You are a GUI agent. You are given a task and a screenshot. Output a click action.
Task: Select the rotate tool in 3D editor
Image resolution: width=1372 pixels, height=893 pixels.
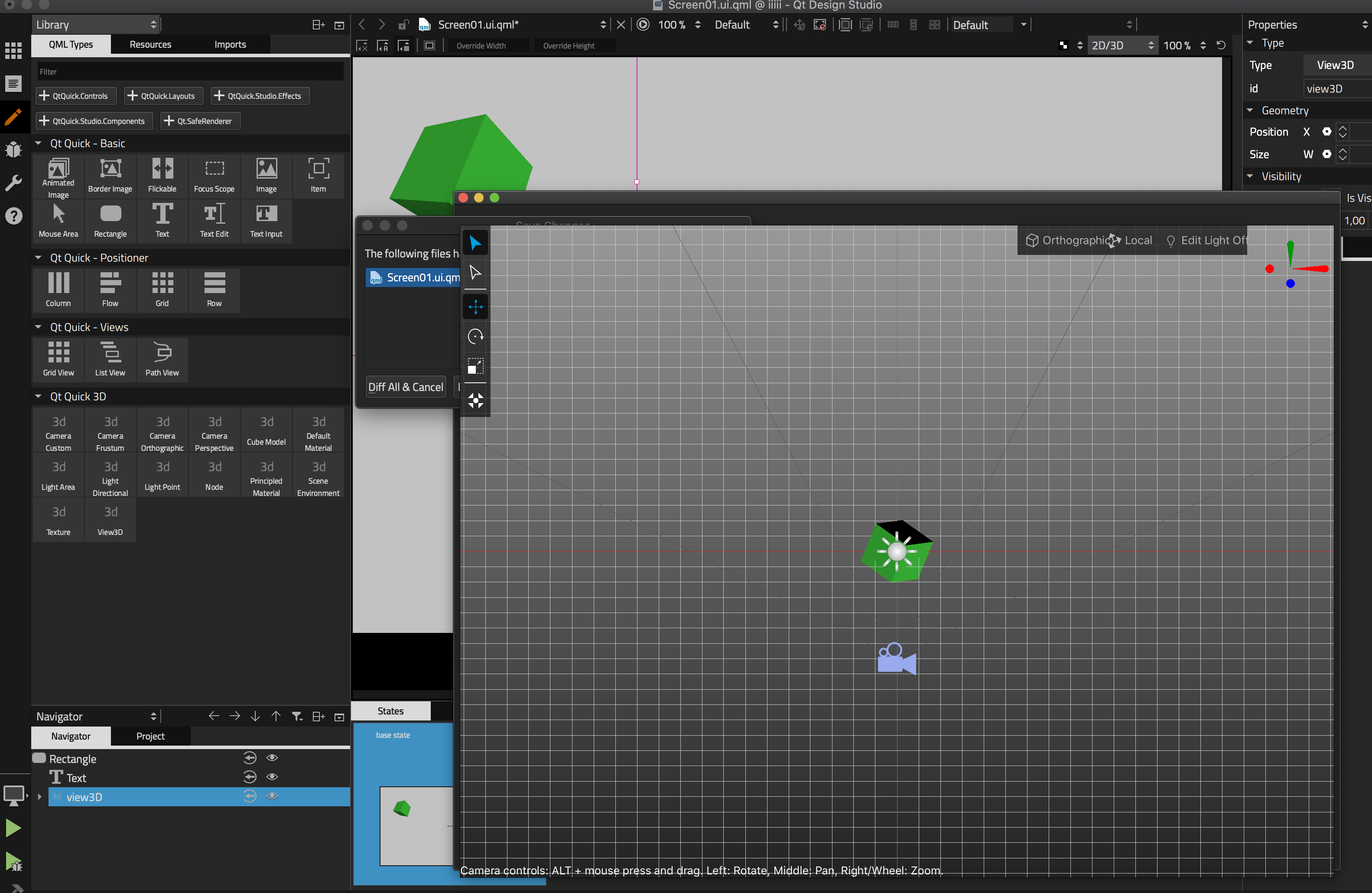[x=475, y=336]
